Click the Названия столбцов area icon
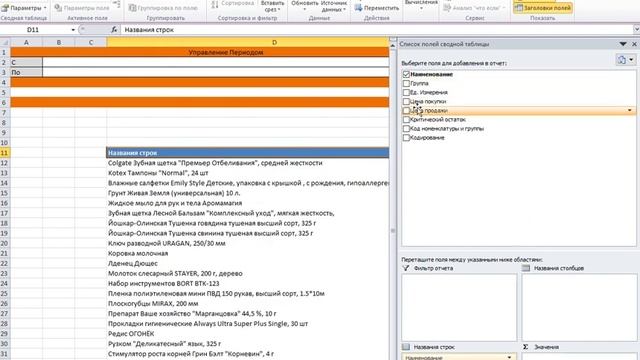 526,268
